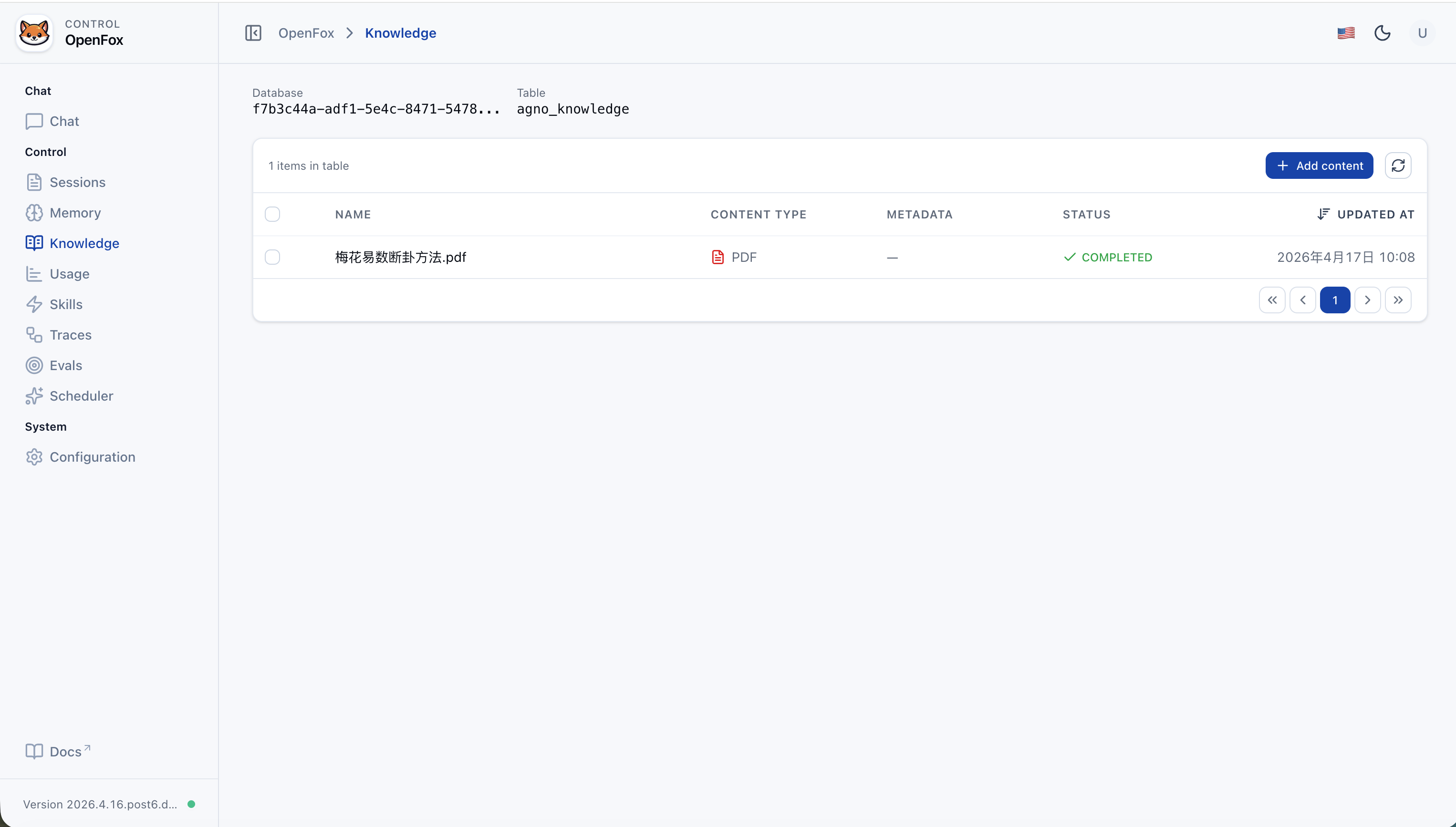
Task: Refresh the knowledge table
Action: pos(1398,165)
